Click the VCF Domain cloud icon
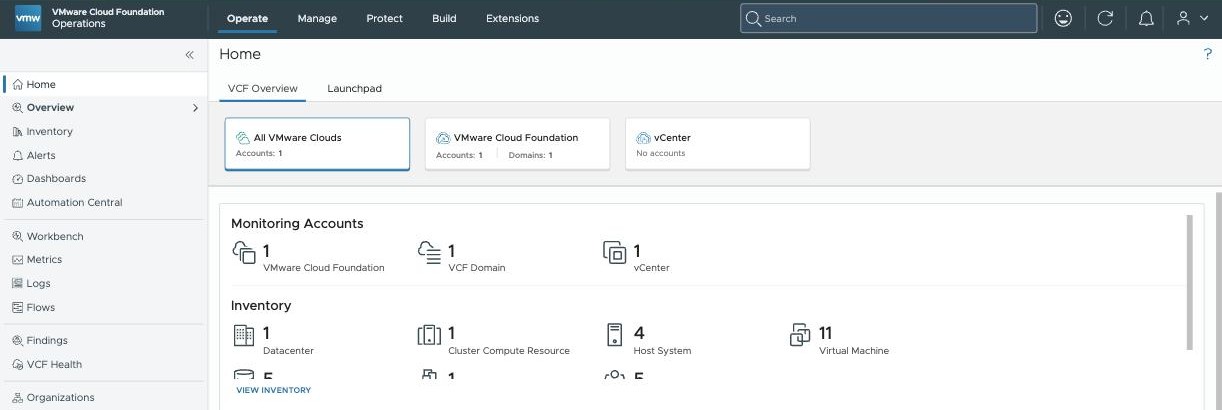 click(x=429, y=253)
